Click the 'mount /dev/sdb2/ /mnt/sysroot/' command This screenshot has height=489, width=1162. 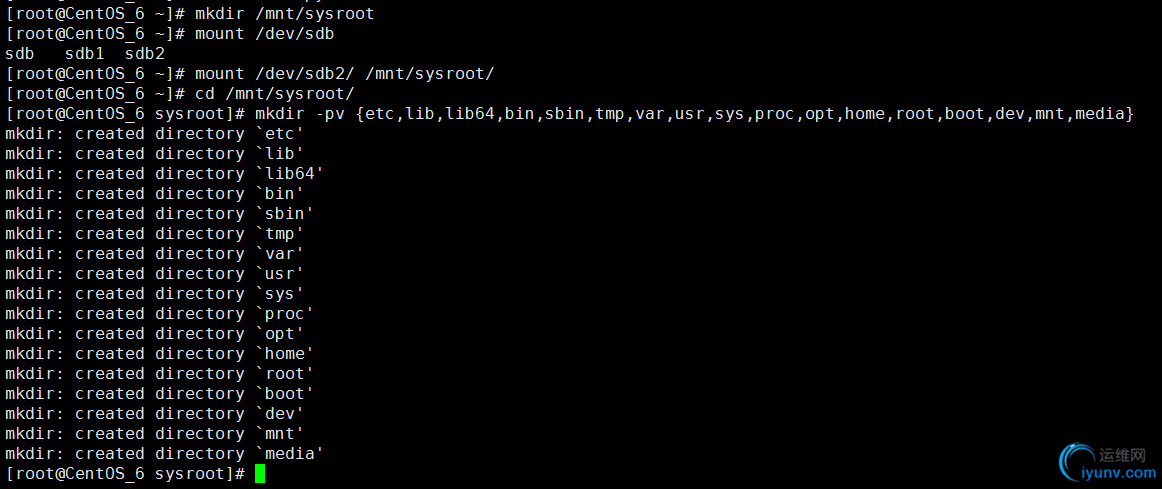[345, 74]
